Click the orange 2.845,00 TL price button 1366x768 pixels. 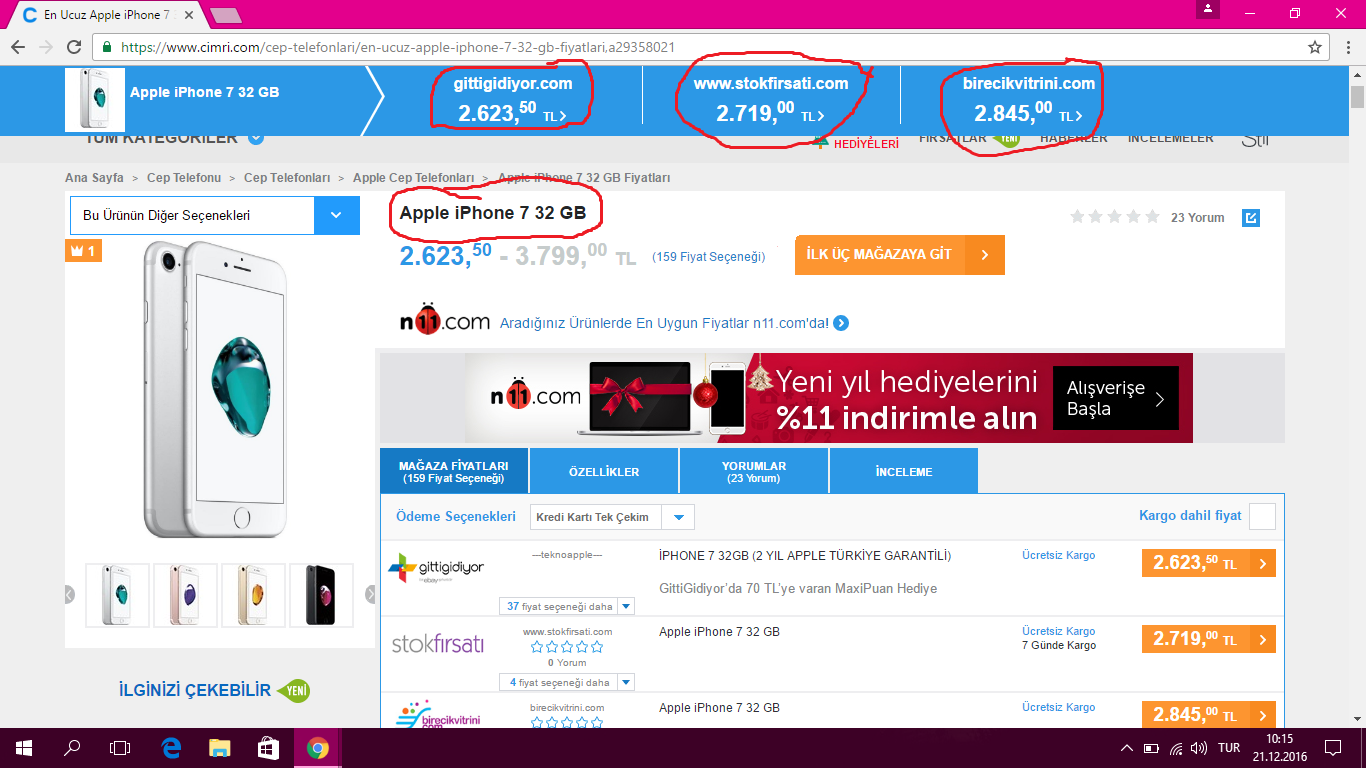coord(1209,715)
